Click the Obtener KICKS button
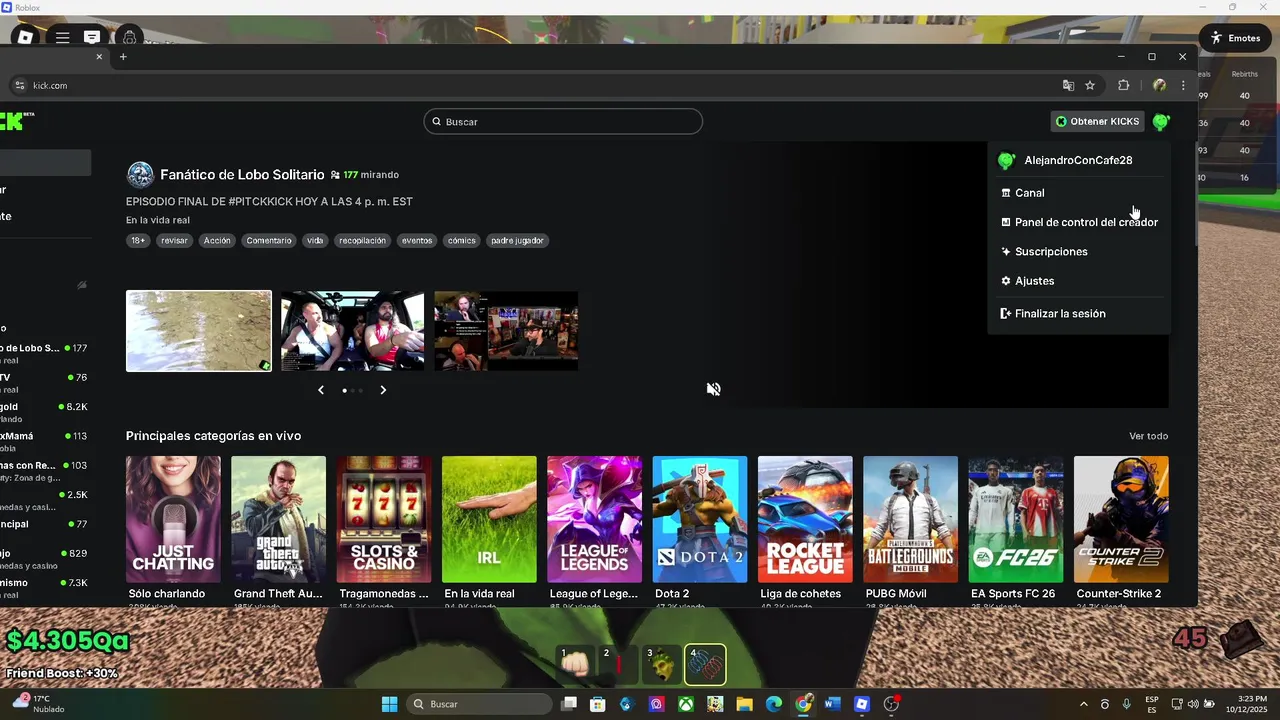This screenshot has height=720, width=1280. pos(1097,122)
